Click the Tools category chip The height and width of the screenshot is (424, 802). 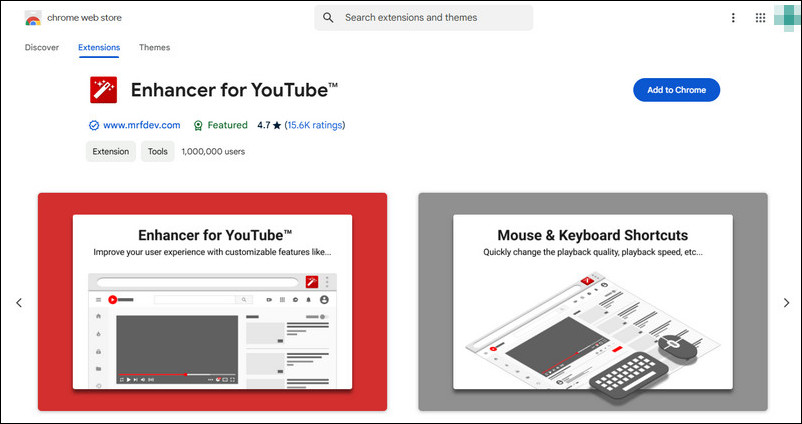pos(158,151)
